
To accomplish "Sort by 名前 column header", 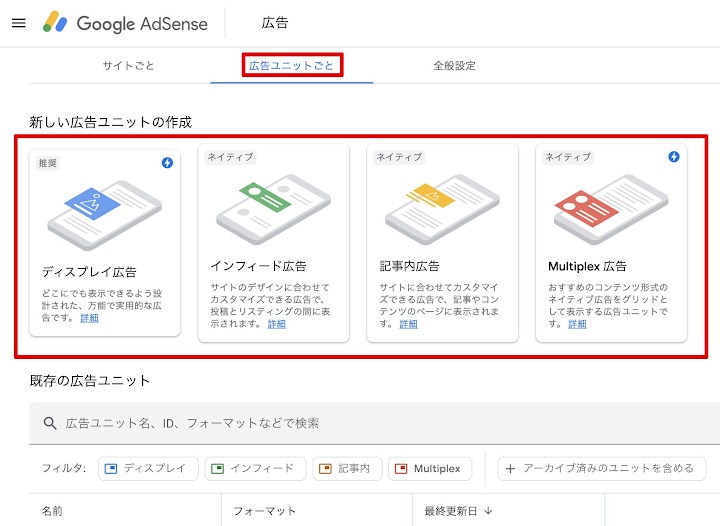I will point(52,511).
